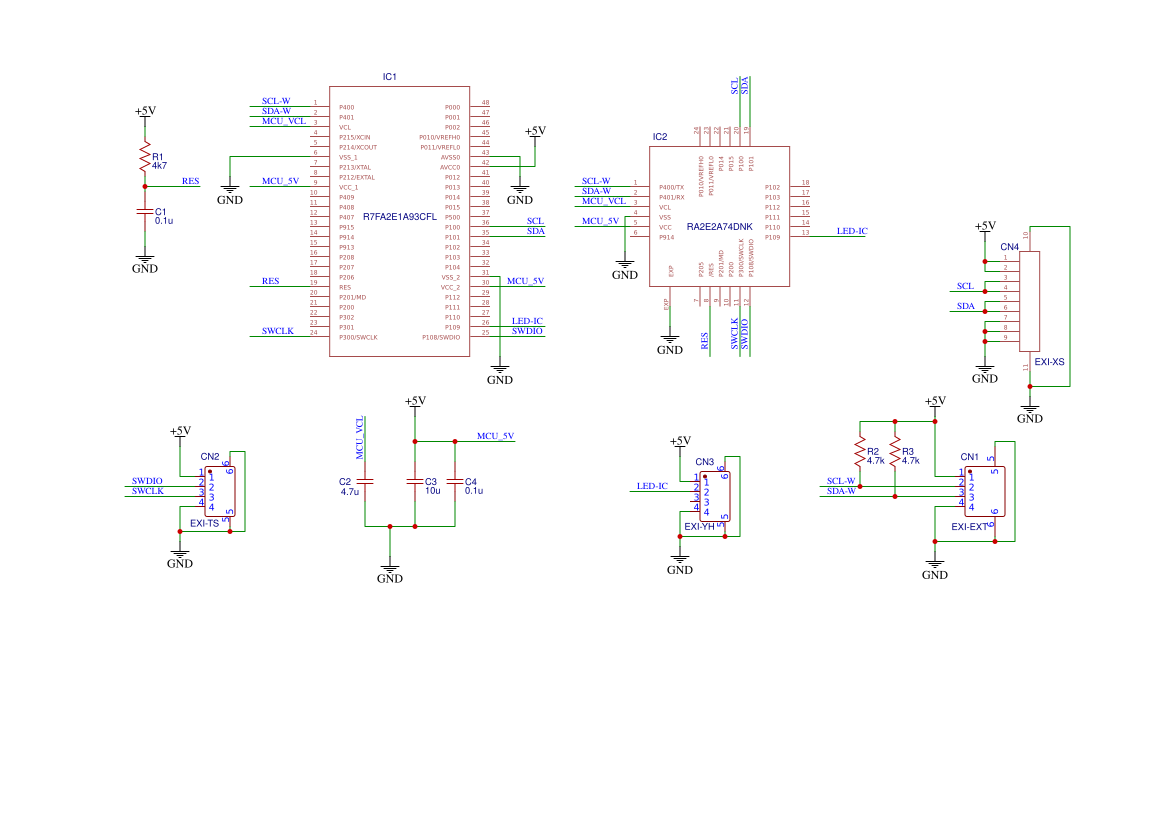Select the R3 resistor symbol
The height and width of the screenshot is (827, 1169).
pyautogui.click(x=895, y=453)
